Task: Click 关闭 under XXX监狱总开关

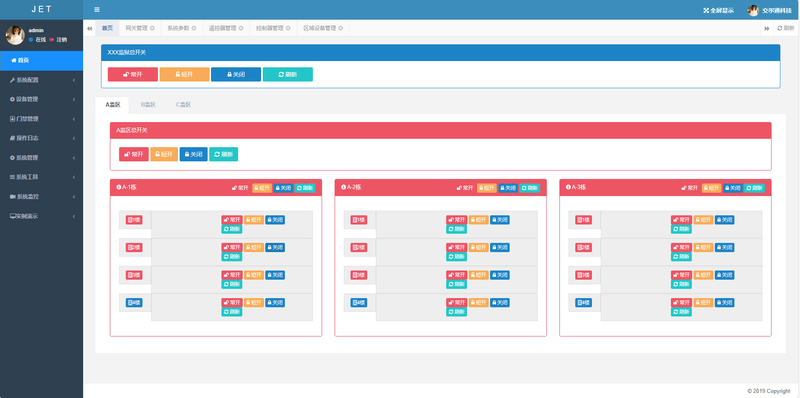Action: 236,74
